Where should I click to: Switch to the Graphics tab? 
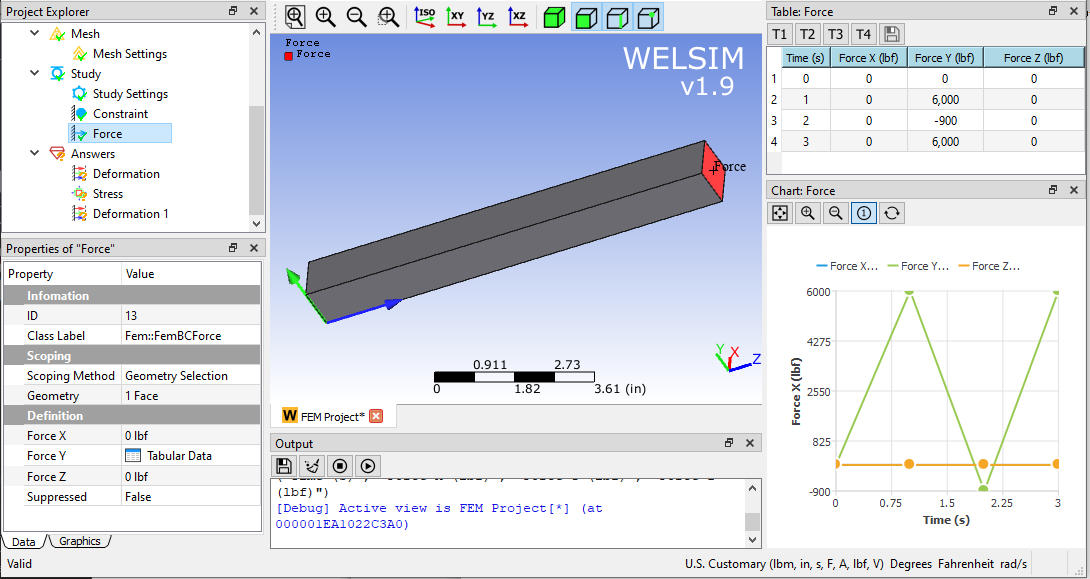tap(79, 541)
